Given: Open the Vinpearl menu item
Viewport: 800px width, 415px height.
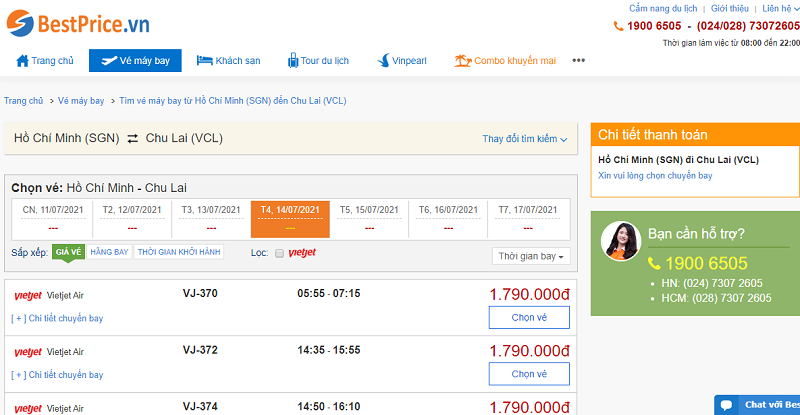Looking at the screenshot, I should coord(402,61).
